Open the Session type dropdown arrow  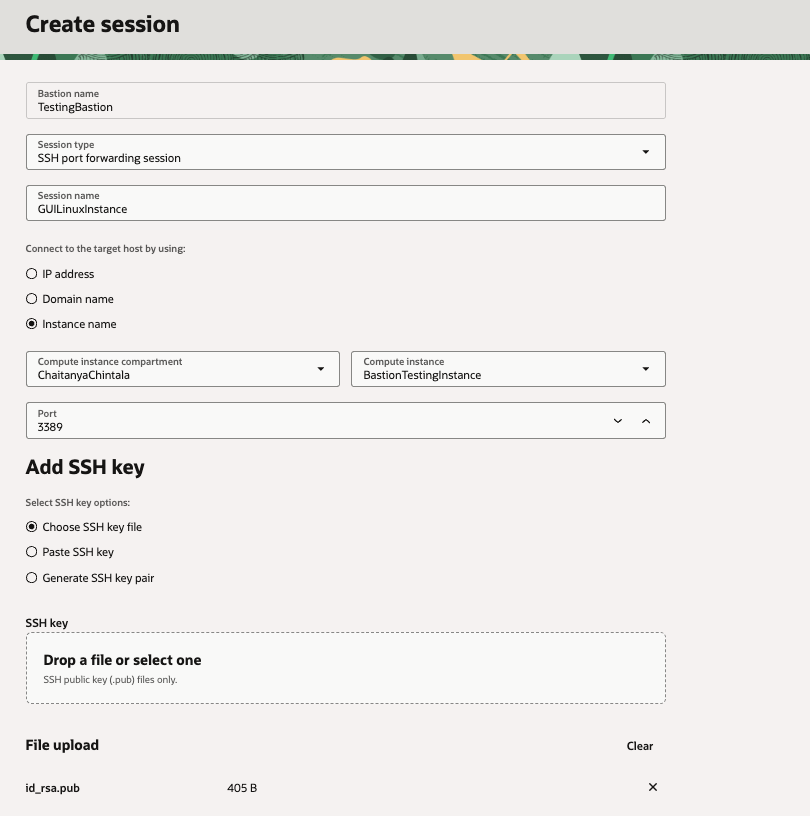tap(645, 152)
